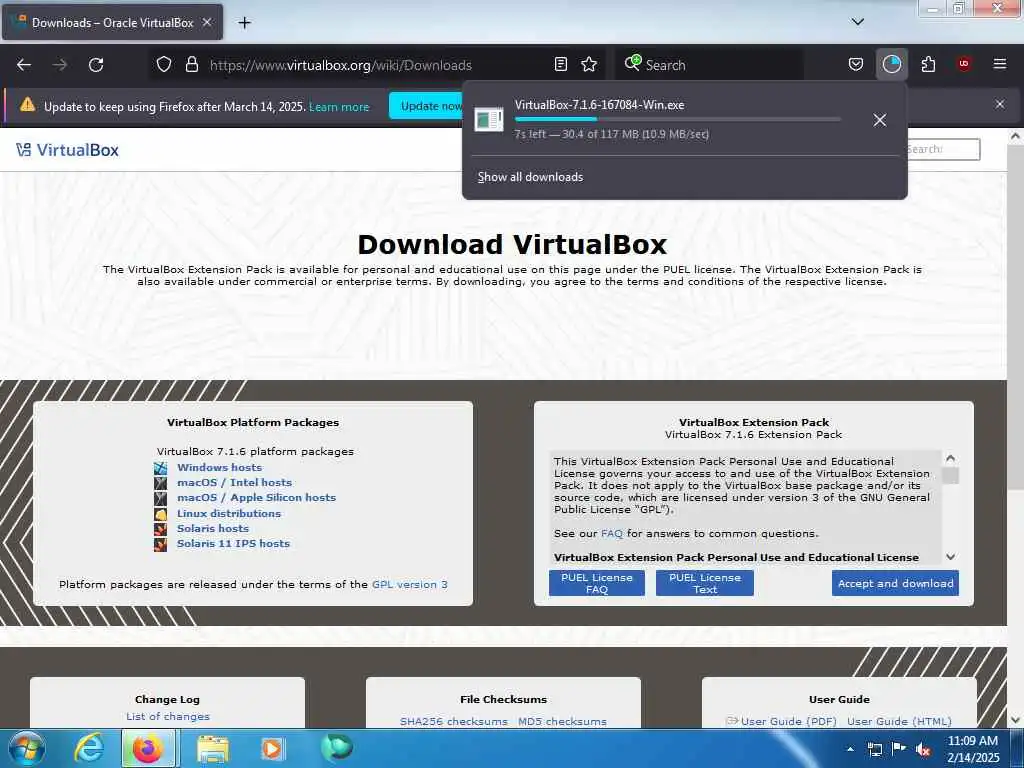Screen dimensions: 1024x768
Task: Focus the VirtualBox site search field
Action: click(x=944, y=149)
